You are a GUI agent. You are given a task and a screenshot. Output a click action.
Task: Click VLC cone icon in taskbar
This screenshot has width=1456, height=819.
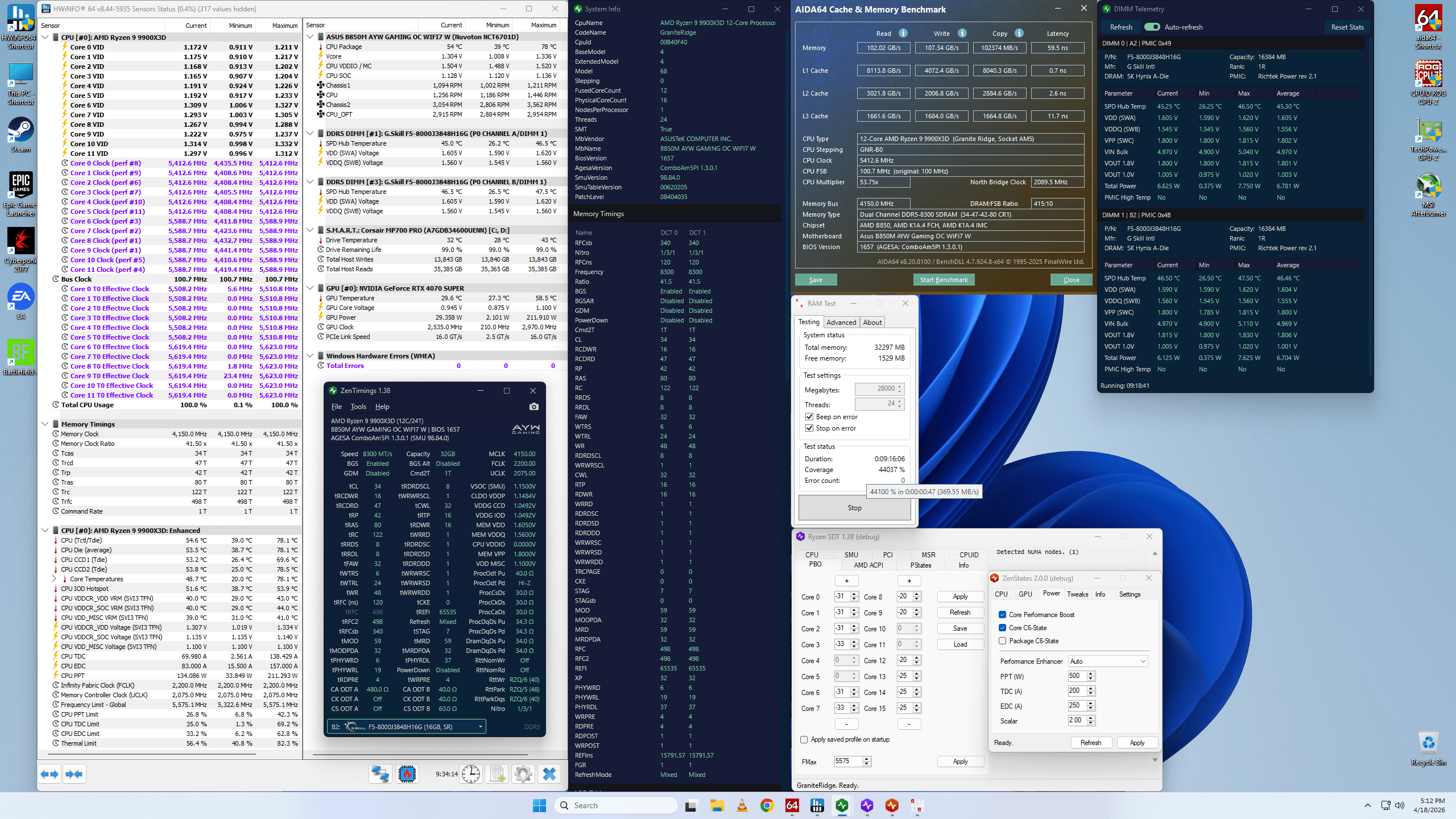[x=742, y=805]
